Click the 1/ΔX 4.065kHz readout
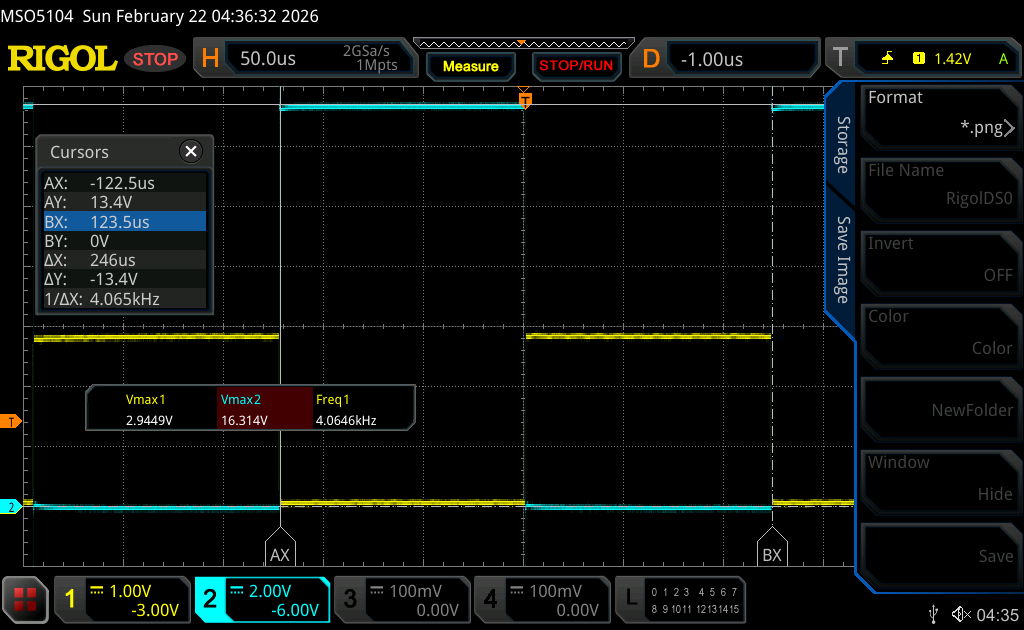 [125, 298]
